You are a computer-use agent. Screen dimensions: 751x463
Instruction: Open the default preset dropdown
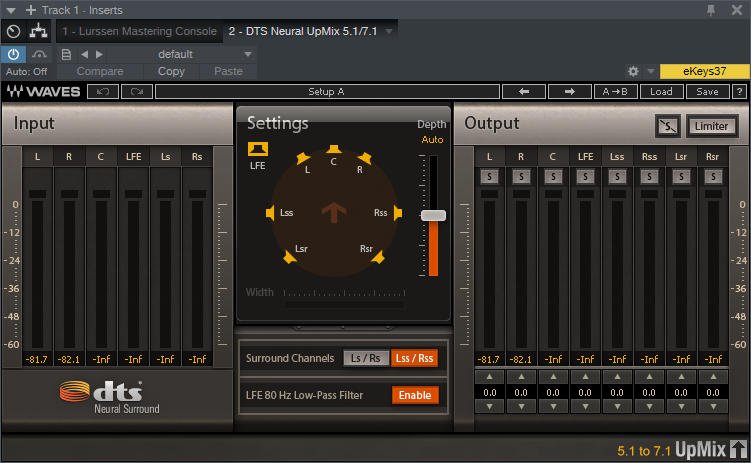click(x=248, y=55)
